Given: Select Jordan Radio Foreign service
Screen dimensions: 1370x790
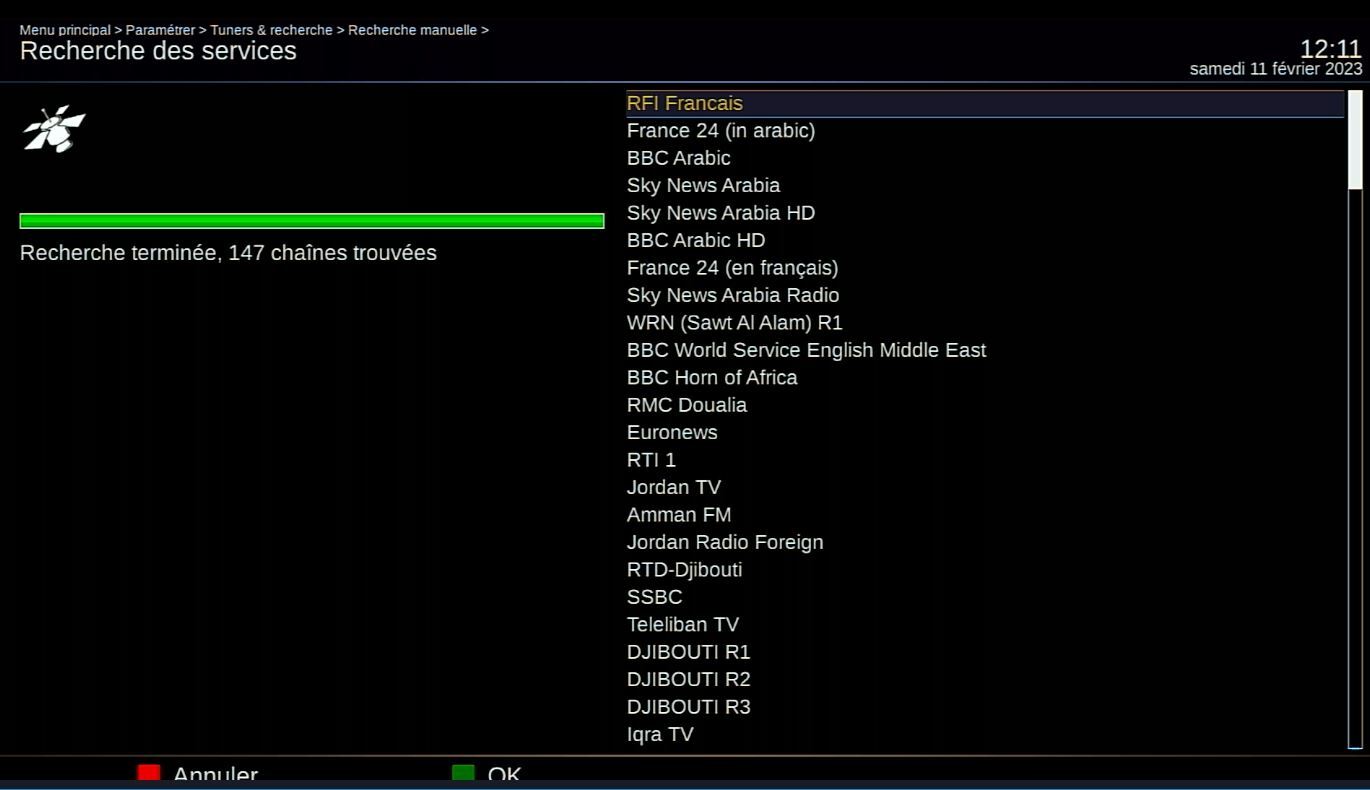Looking at the screenshot, I should click(985, 543).
